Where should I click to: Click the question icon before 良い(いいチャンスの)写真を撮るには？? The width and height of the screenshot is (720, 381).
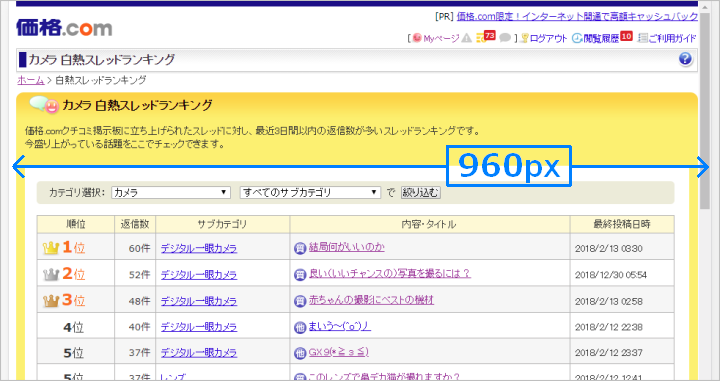(x=300, y=275)
